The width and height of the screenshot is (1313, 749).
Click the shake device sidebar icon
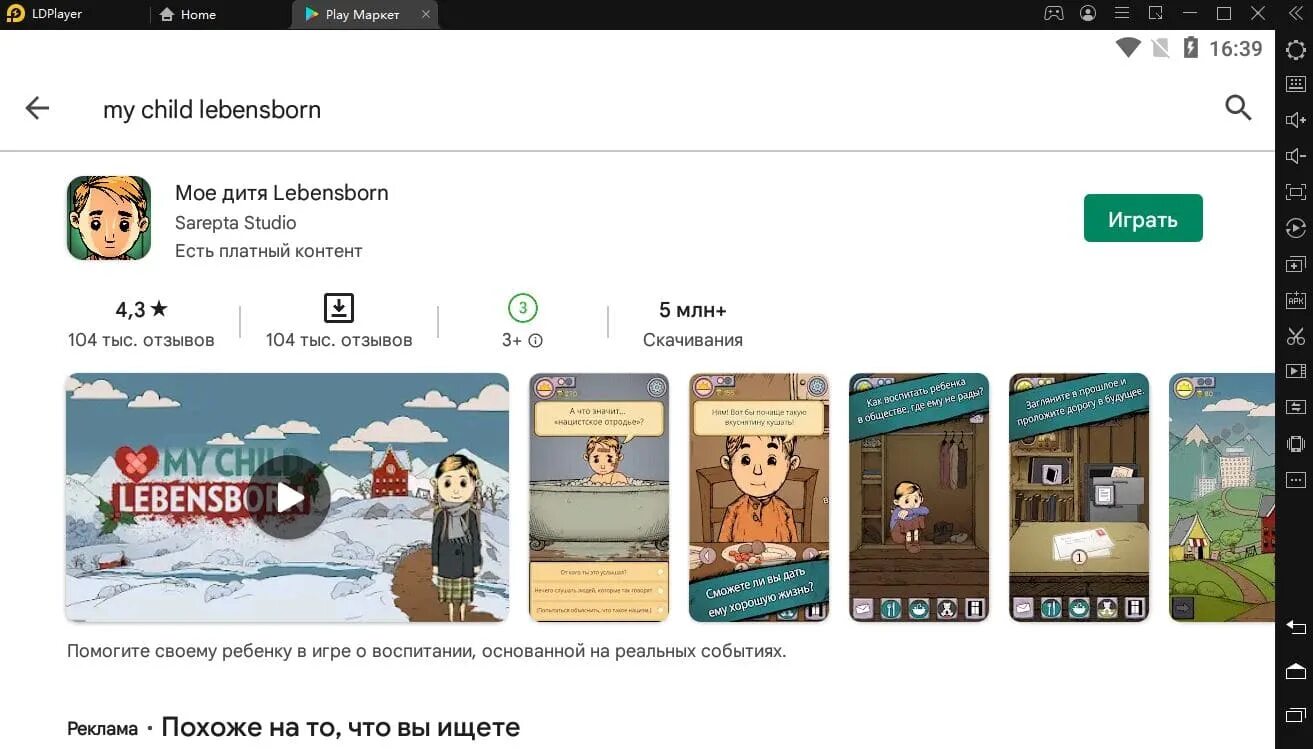coord(1295,444)
